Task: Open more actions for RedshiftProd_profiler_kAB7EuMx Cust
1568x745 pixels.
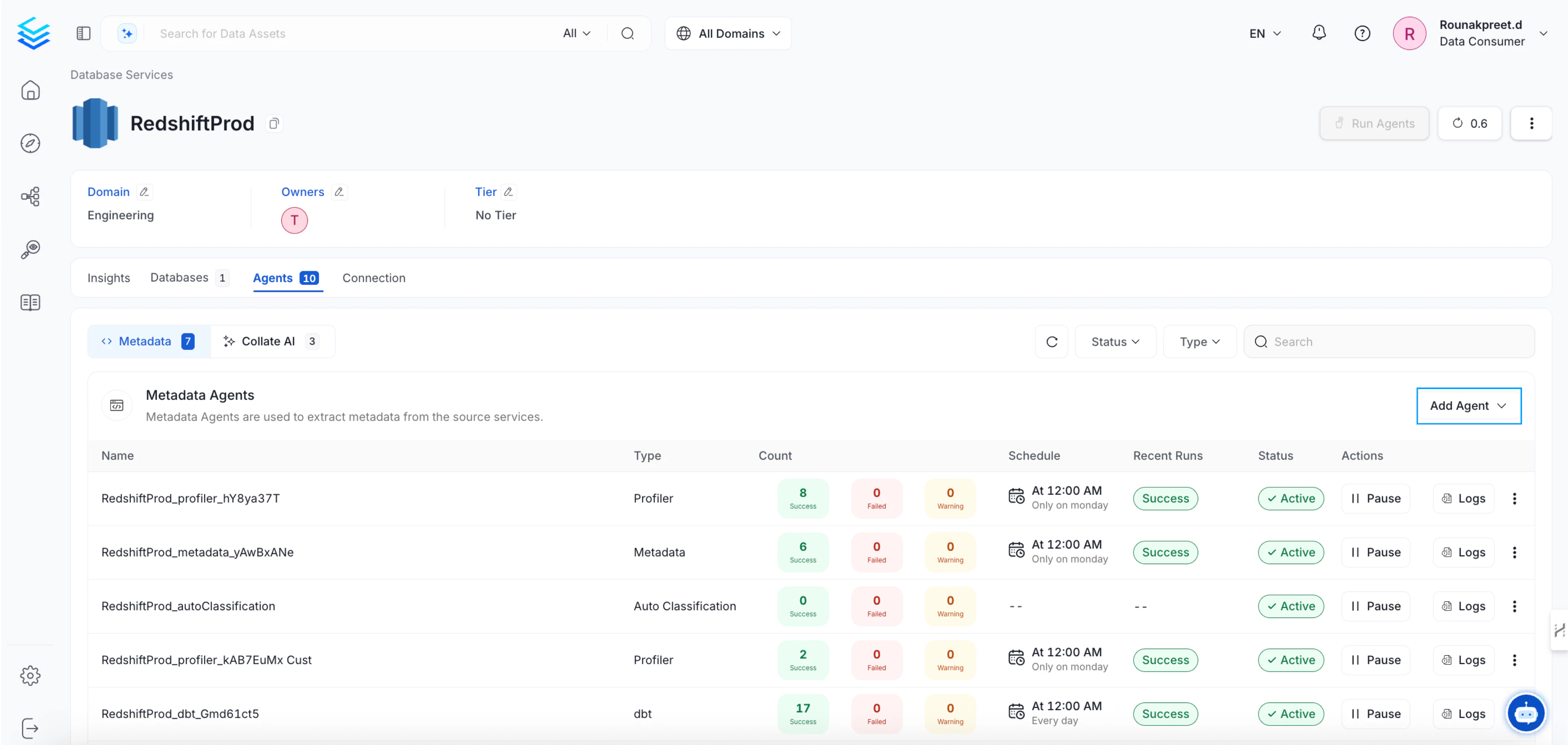Action: click(1514, 660)
